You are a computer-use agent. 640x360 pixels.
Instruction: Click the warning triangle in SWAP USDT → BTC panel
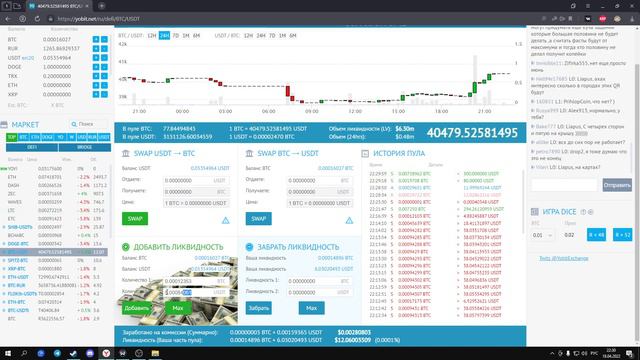tap(225, 220)
